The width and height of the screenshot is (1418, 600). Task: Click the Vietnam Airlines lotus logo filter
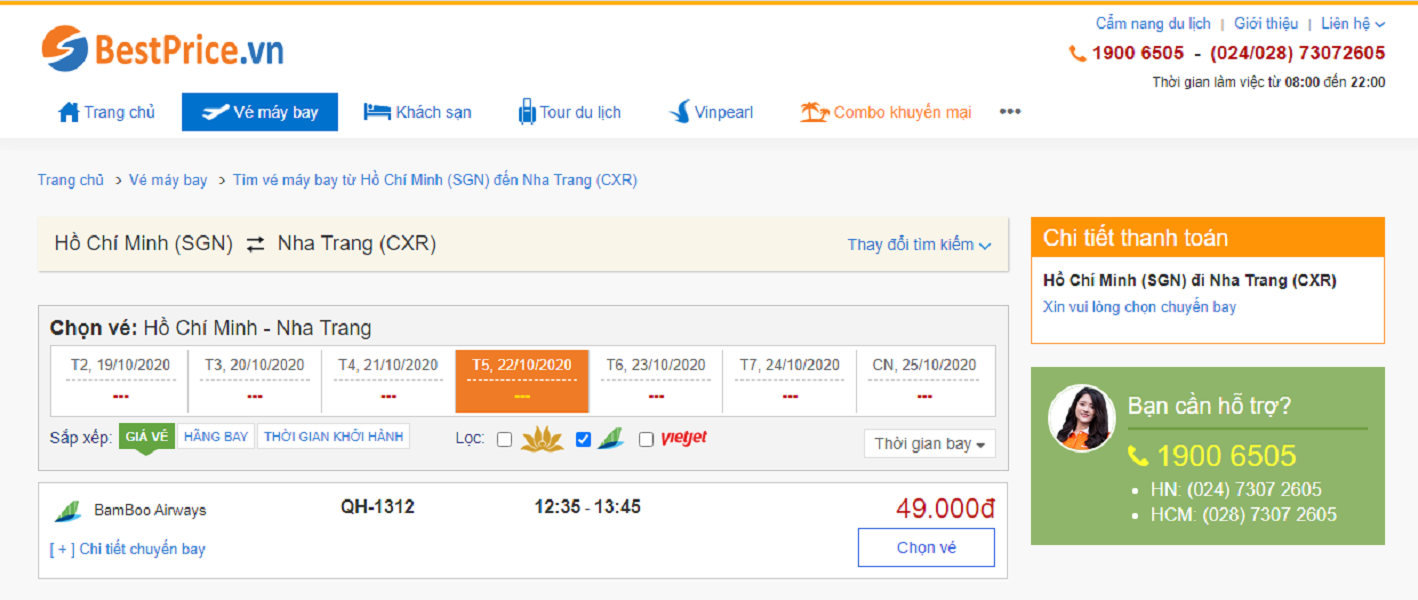click(543, 438)
